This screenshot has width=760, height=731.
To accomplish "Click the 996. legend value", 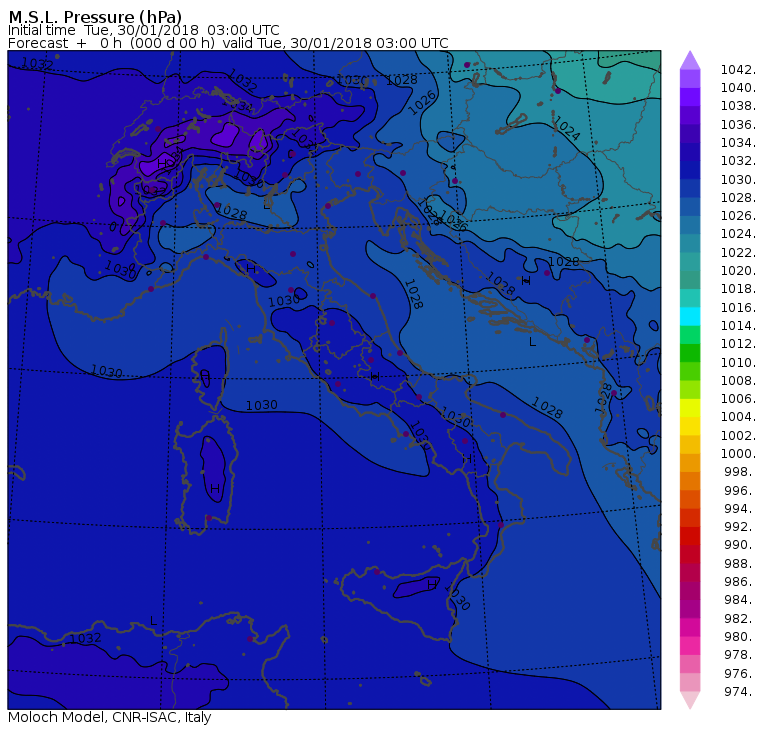I will click(740, 491).
